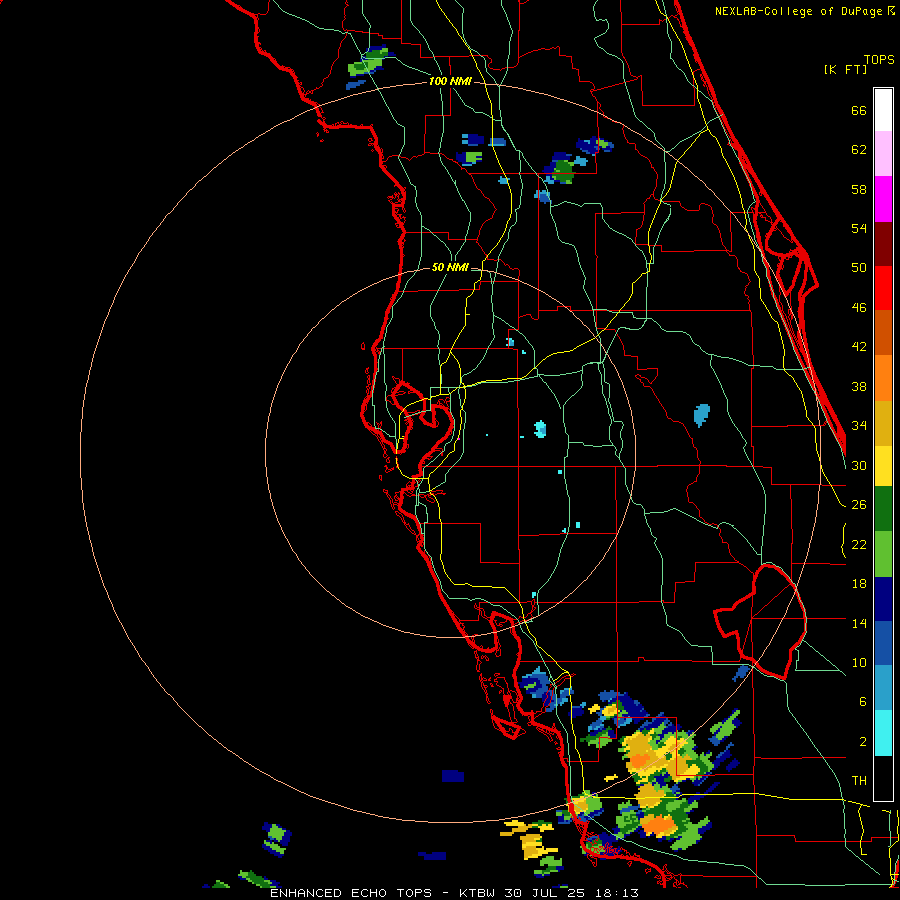Click the gold legend color block
Viewport: 900px width, 900px height.
click(883, 423)
